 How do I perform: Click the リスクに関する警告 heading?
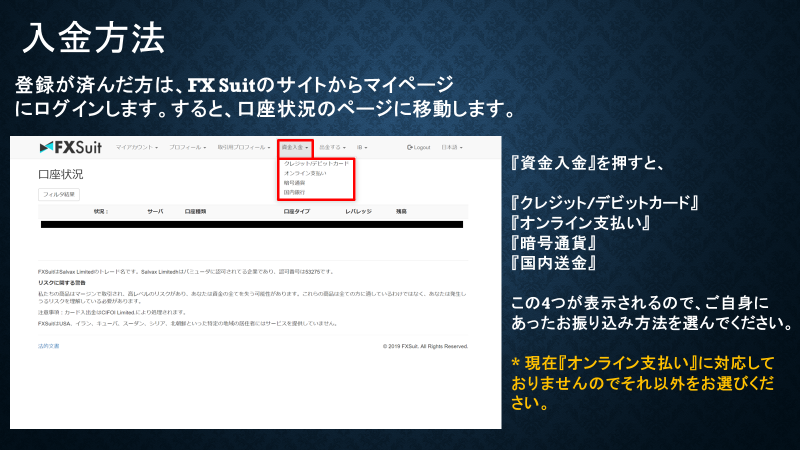pos(62,283)
